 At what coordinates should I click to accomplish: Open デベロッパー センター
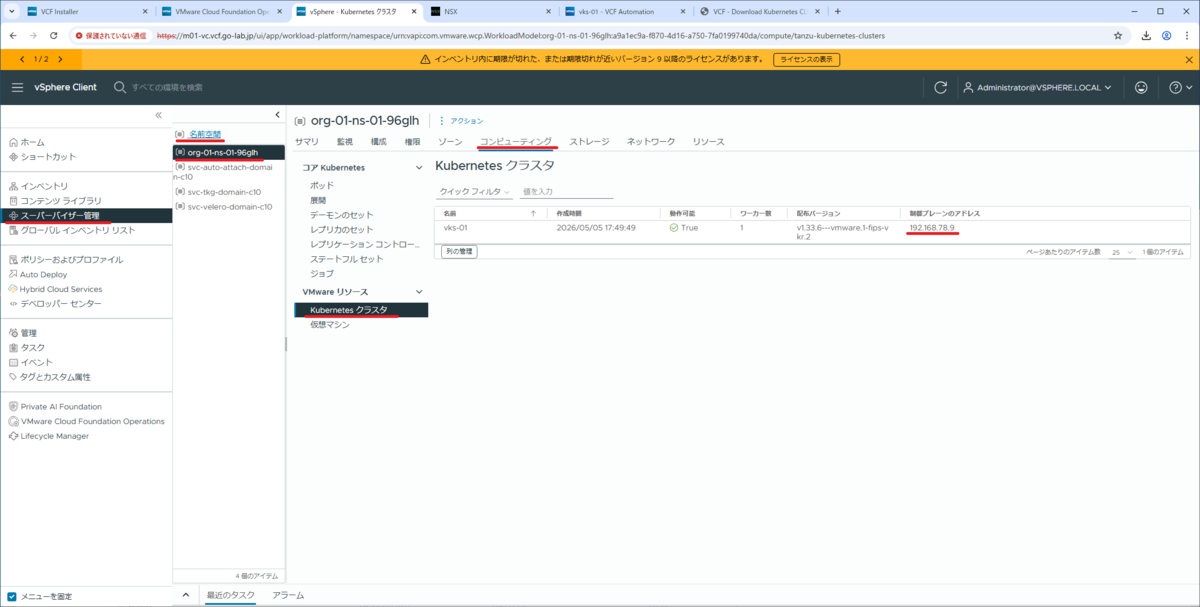coord(61,303)
